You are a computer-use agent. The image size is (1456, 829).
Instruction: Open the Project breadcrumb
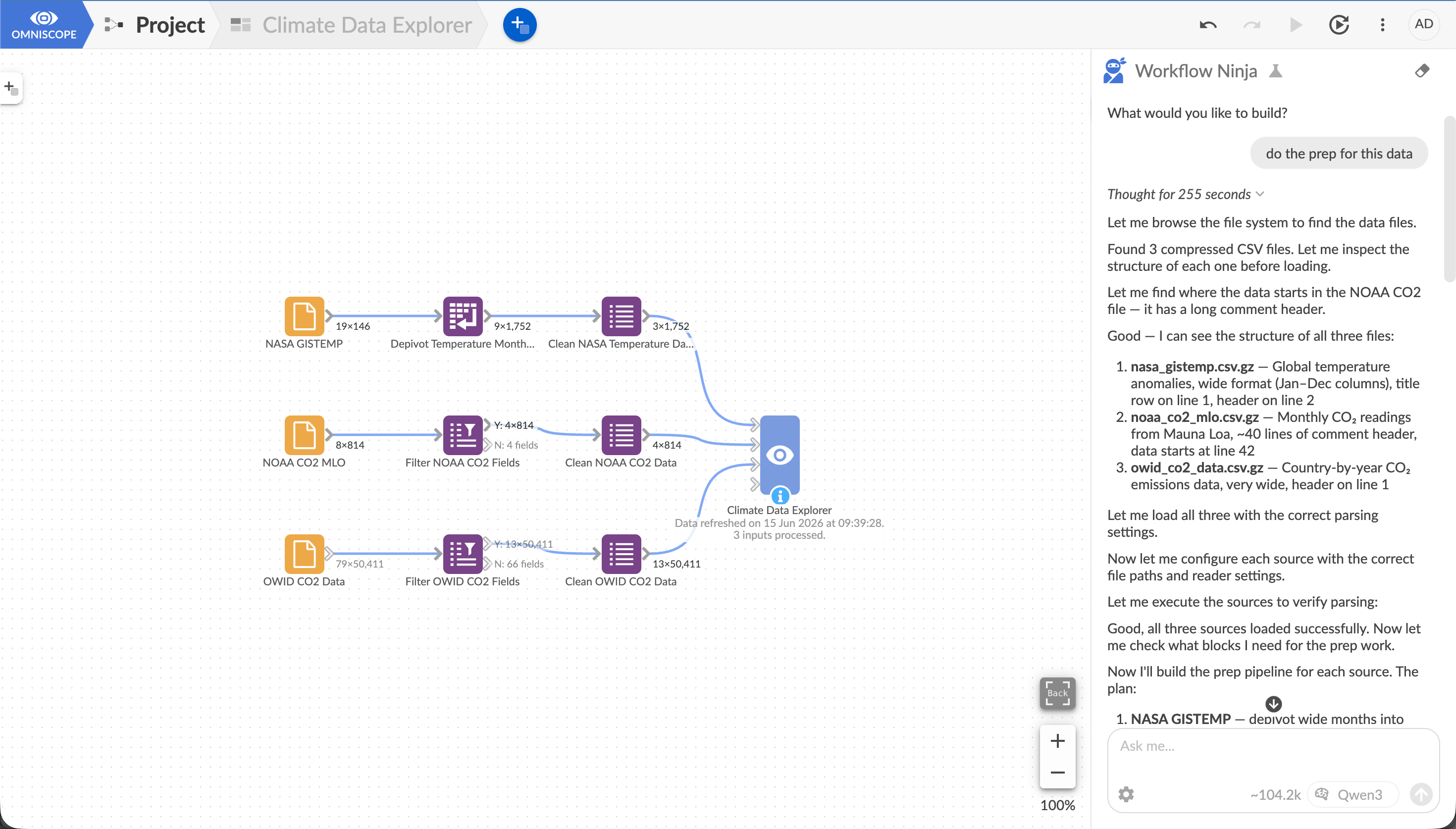[154, 25]
